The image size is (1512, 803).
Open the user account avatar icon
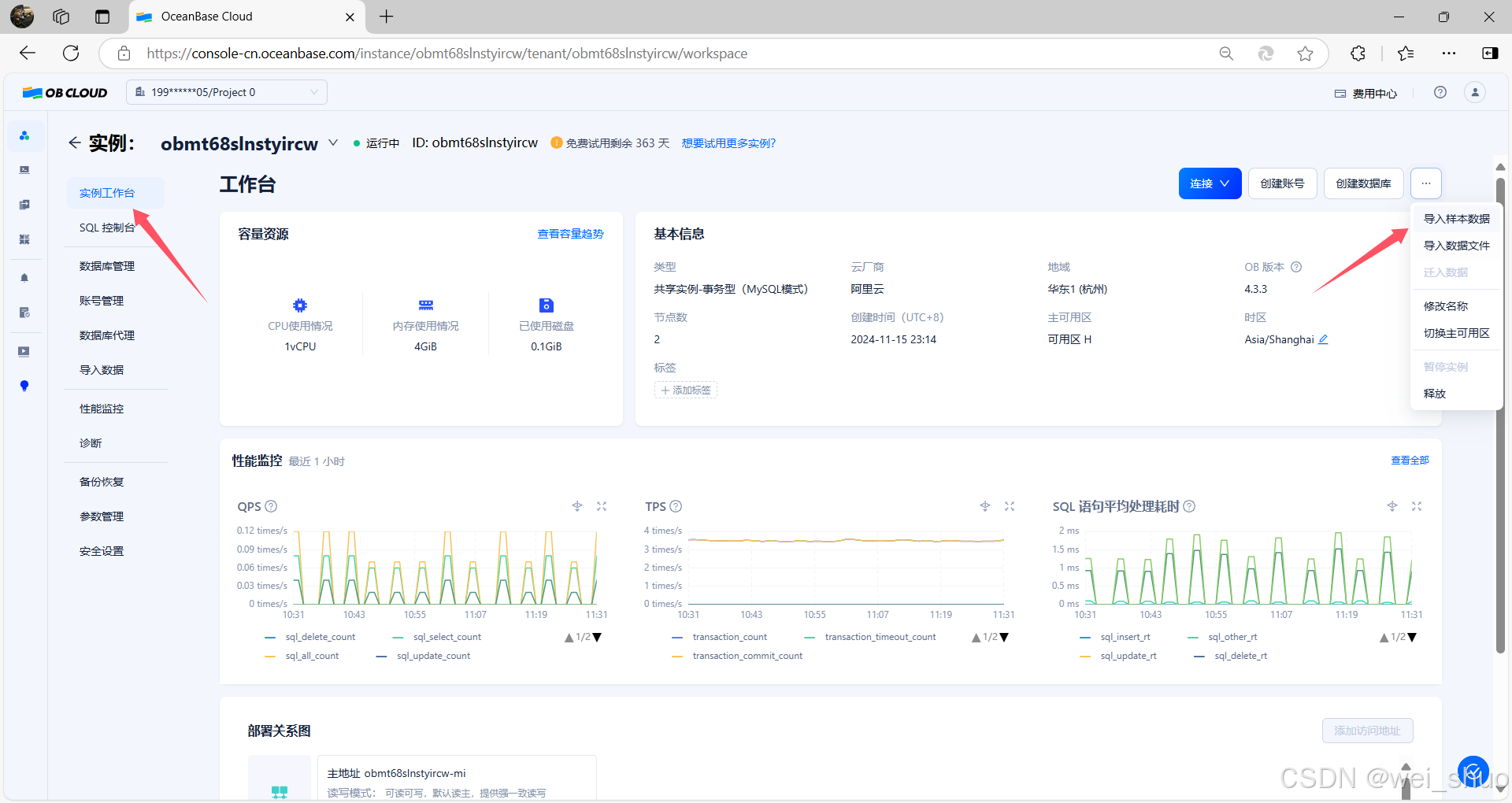click(x=1475, y=92)
